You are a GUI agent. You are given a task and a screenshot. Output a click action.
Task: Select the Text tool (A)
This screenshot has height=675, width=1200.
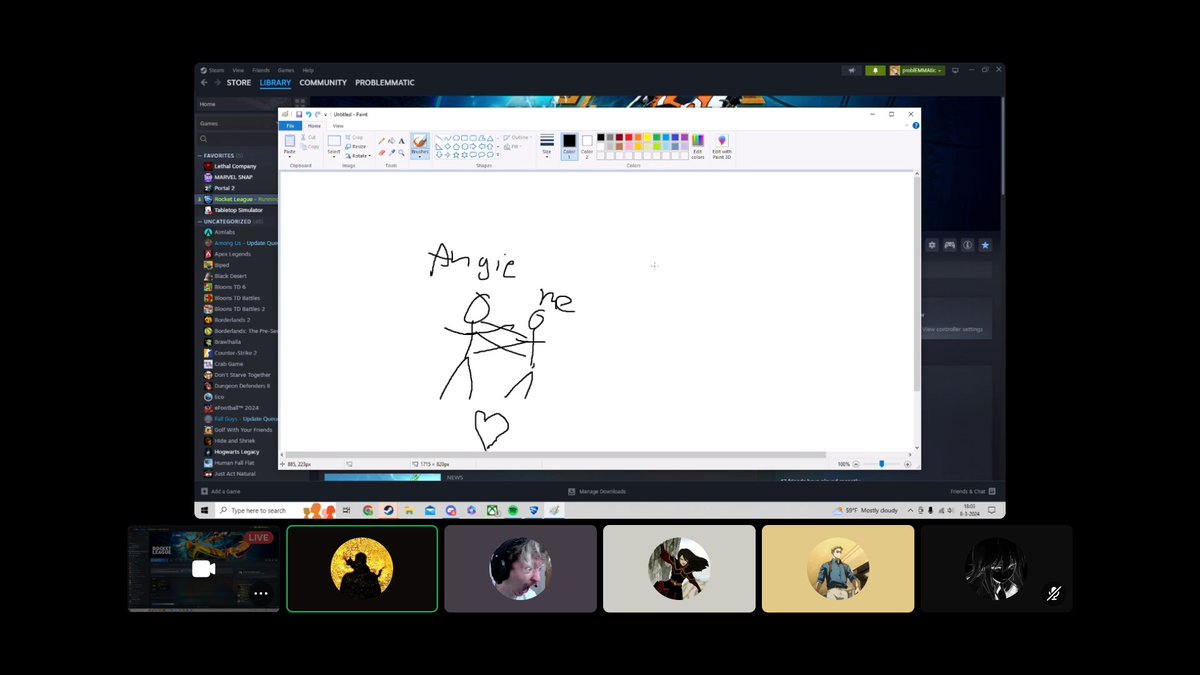pyautogui.click(x=401, y=139)
